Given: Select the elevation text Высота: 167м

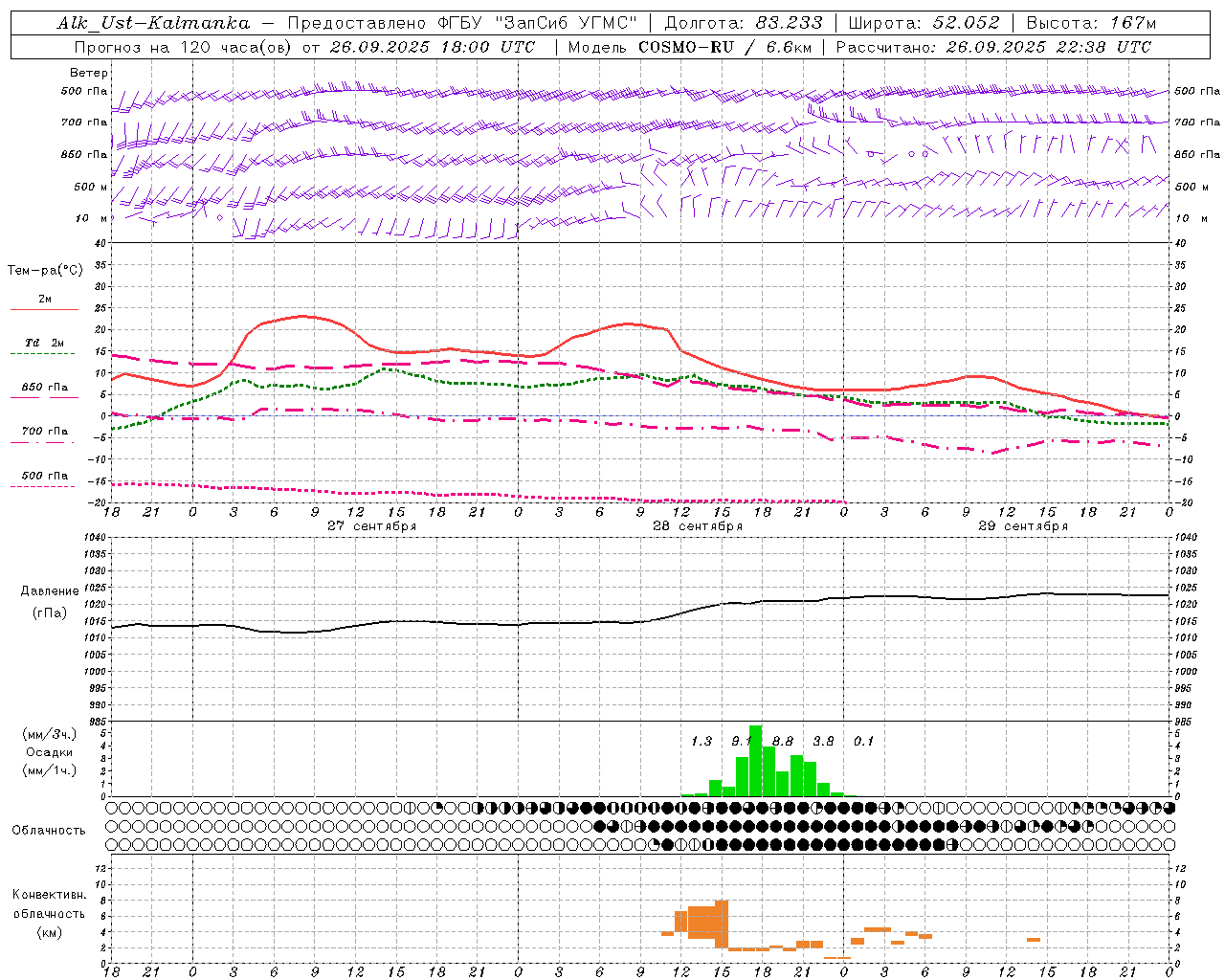Looking at the screenshot, I should pos(1091,23).
